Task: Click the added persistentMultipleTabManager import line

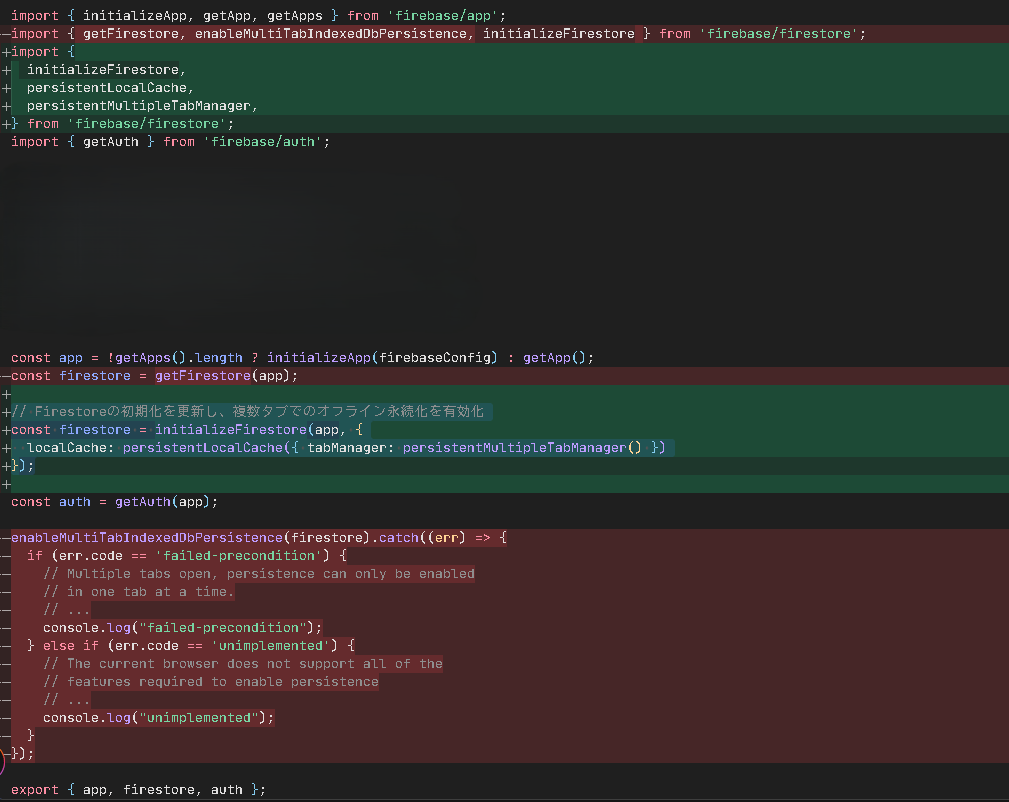Action: pyautogui.click(x=142, y=106)
